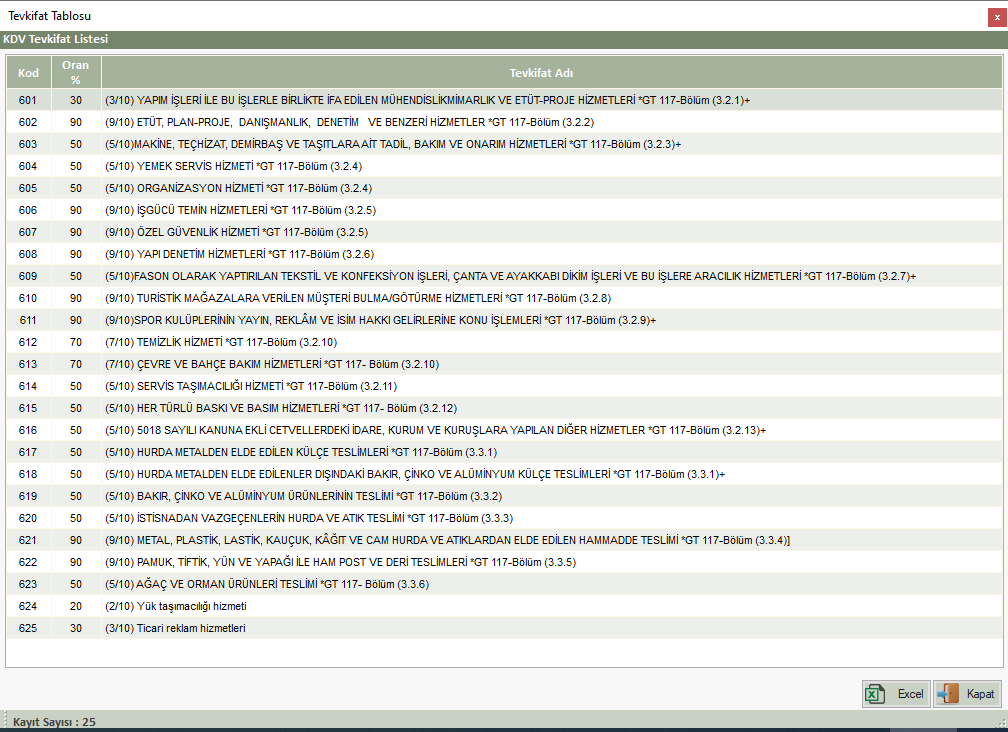Select the HURDA METALDEN ELDE EDİLEN KÜLÇE row
This screenshot has width=1008, height=732.
tap(505, 452)
